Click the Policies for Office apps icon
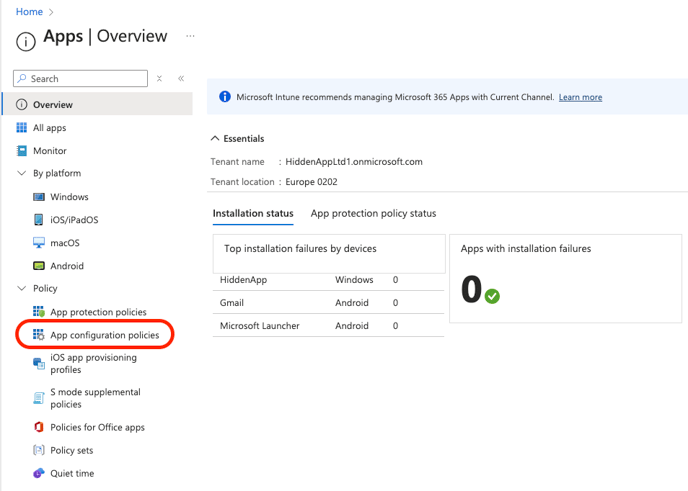The width and height of the screenshot is (688, 491). tap(39, 427)
